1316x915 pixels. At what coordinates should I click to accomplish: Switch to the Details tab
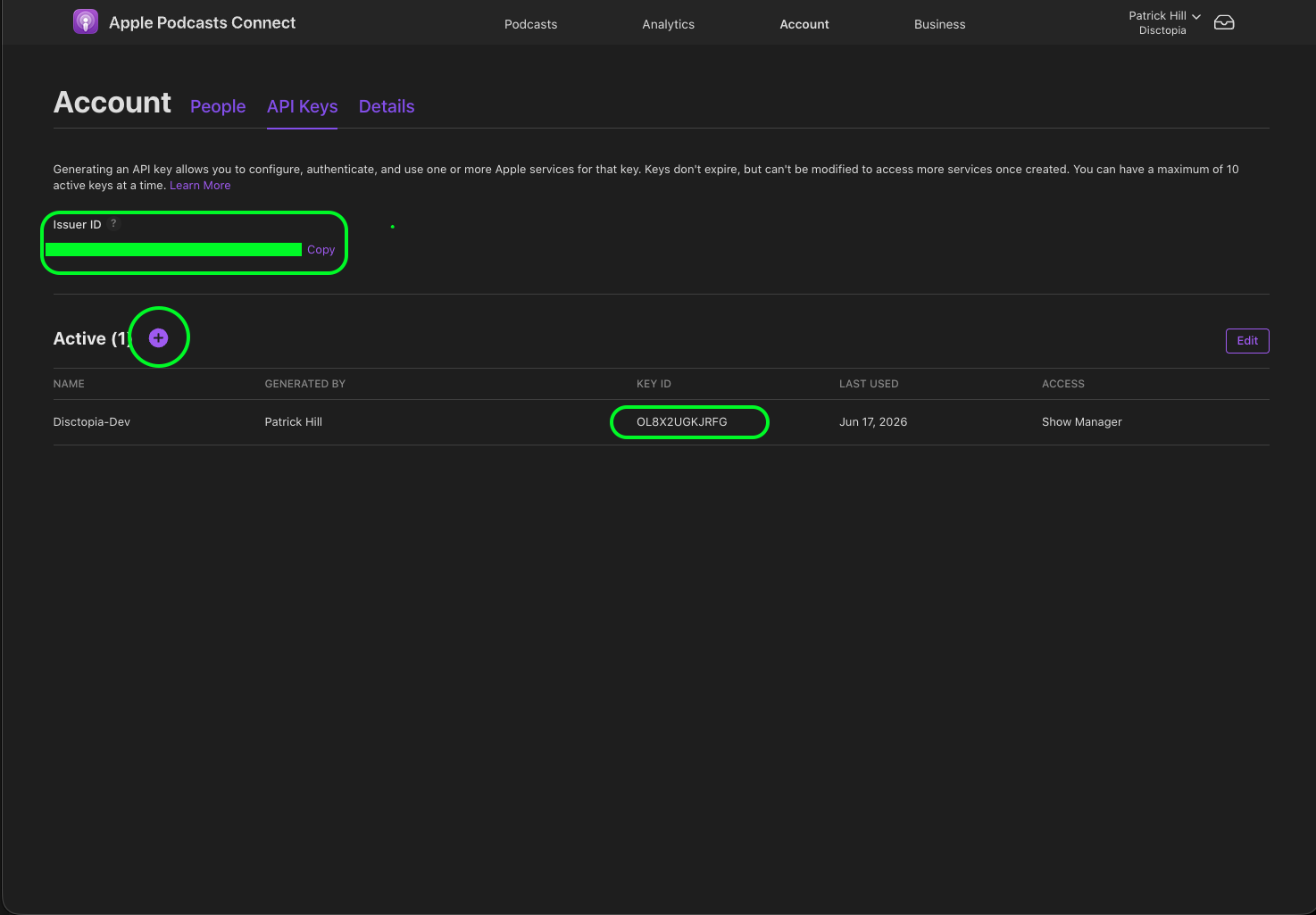pos(387,106)
